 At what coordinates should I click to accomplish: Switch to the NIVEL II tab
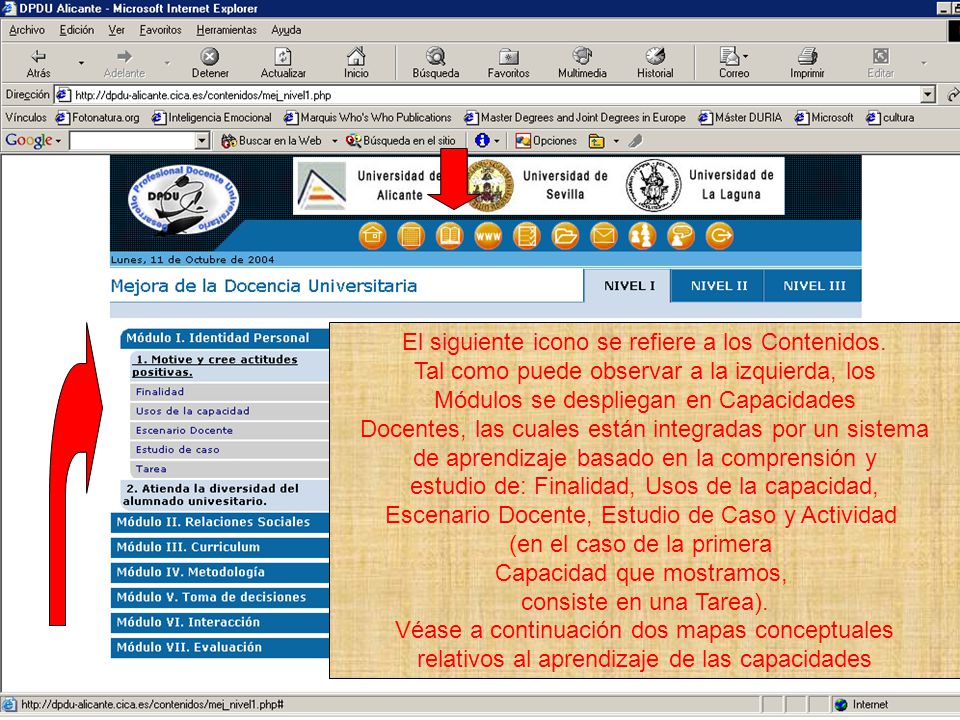(718, 286)
